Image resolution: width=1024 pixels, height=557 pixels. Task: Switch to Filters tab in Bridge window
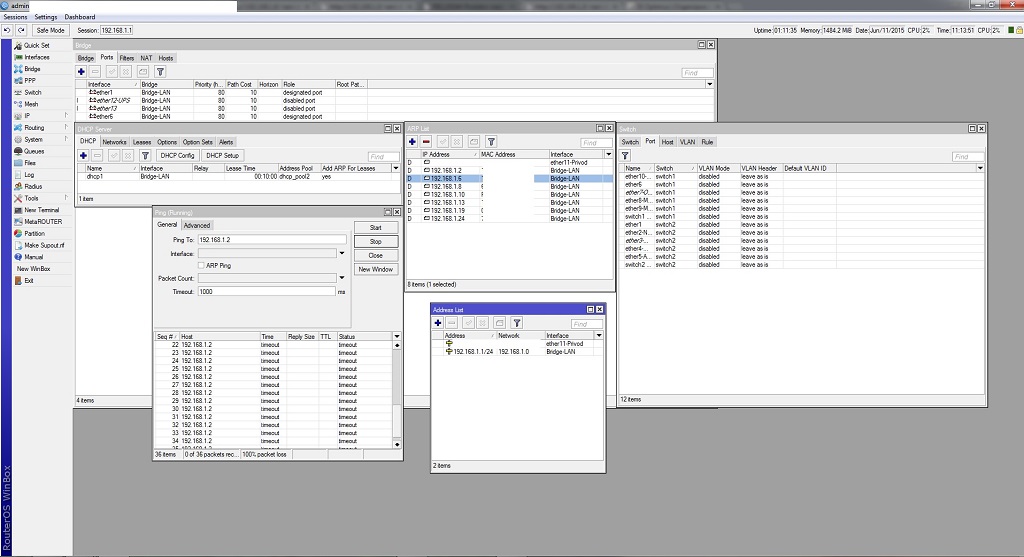click(x=127, y=58)
